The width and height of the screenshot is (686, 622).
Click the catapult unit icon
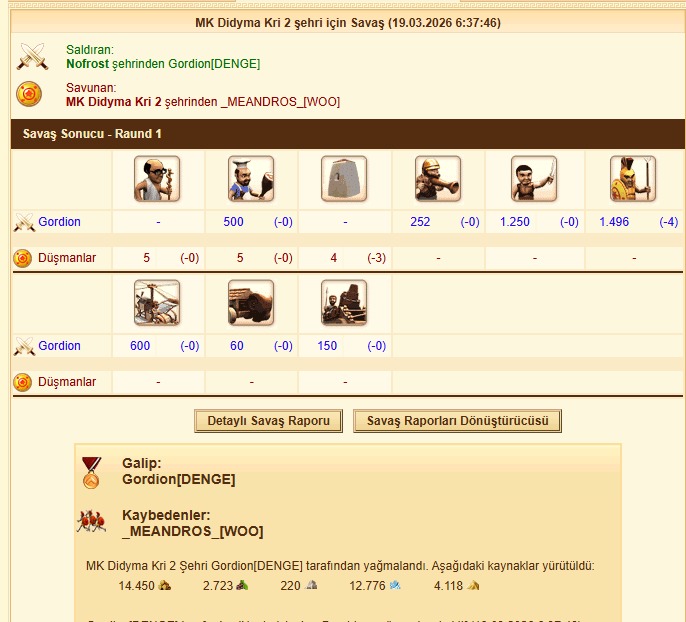(344, 303)
